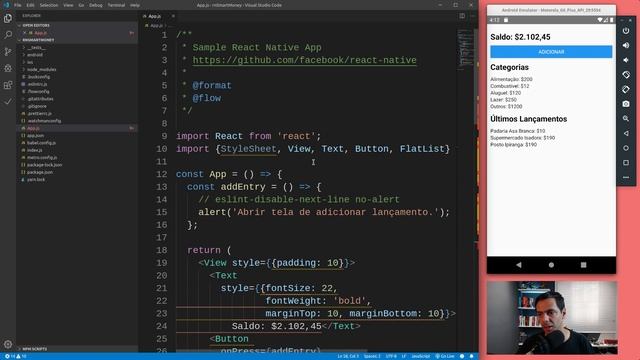Open babel.config.js in explorer
Viewport: 640px width, 360px height.
point(41,143)
